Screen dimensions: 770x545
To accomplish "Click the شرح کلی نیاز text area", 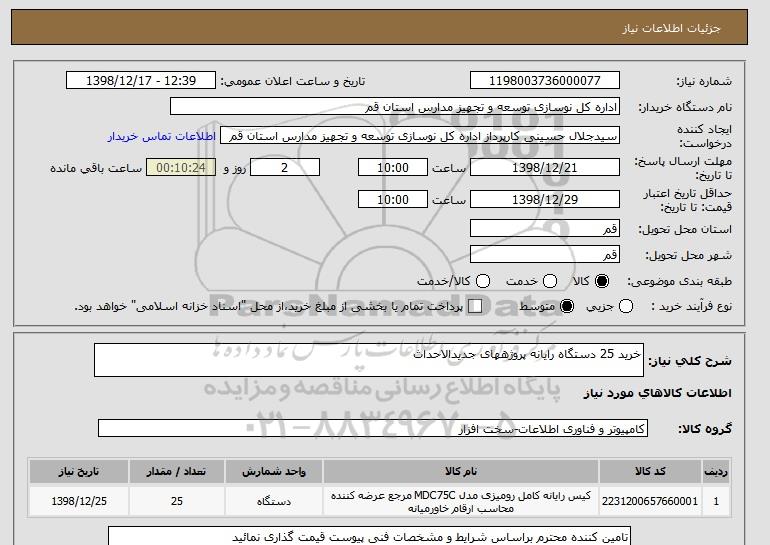I will point(369,360).
